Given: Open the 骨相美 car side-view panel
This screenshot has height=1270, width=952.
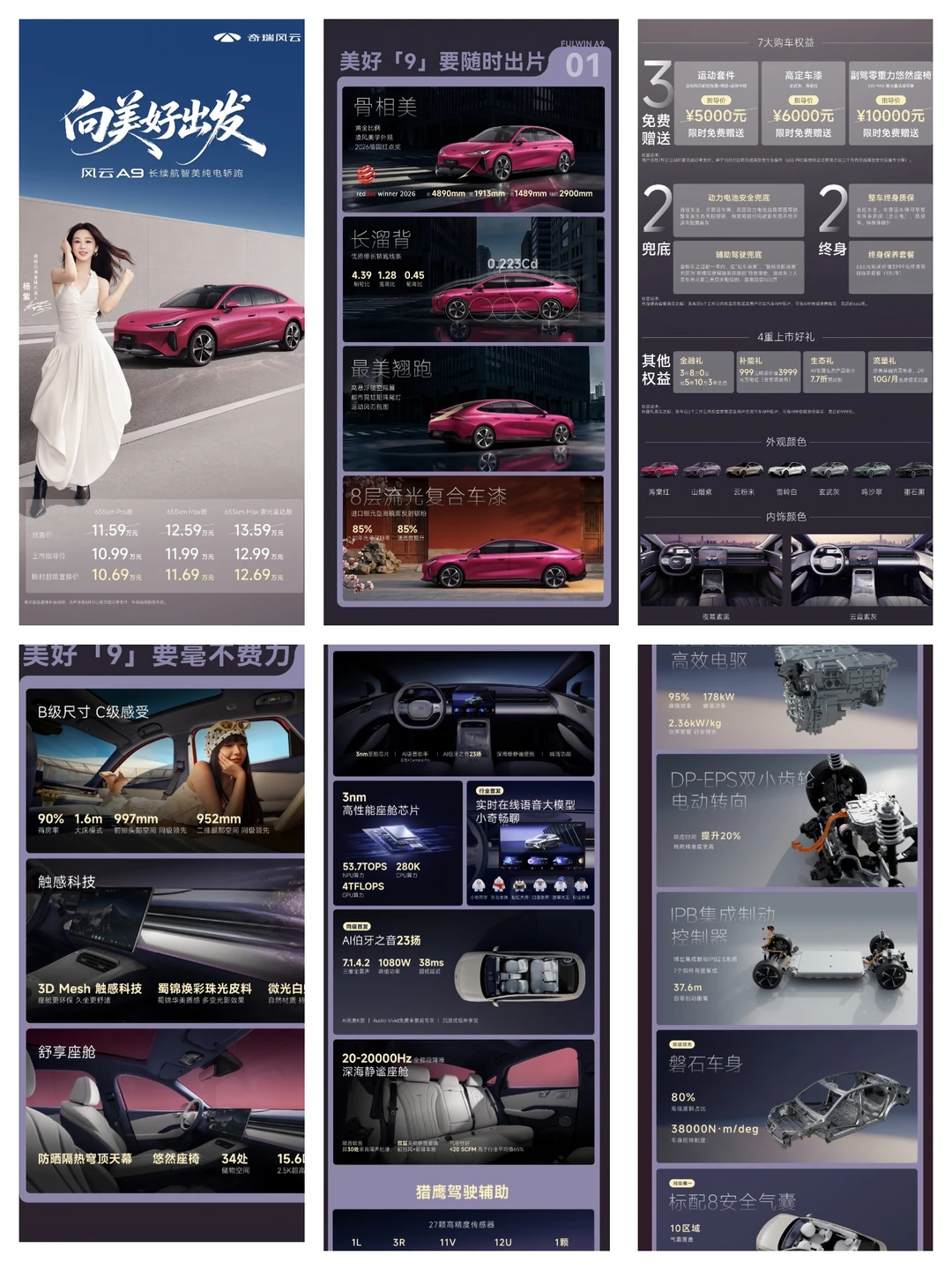Looking at the screenshot, I should 473,149.
